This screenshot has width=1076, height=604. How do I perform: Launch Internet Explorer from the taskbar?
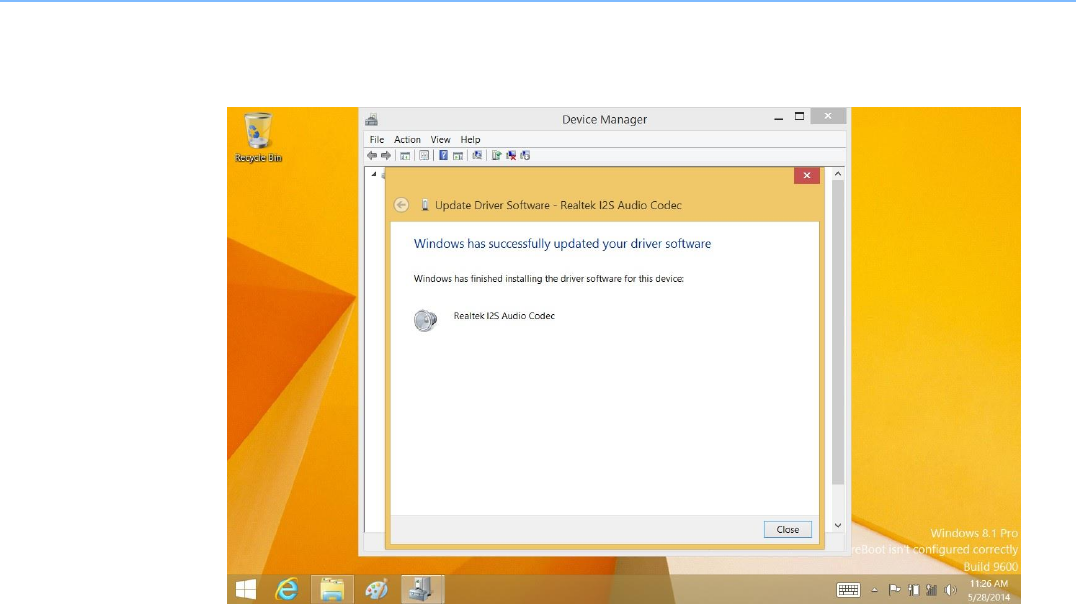287,590
